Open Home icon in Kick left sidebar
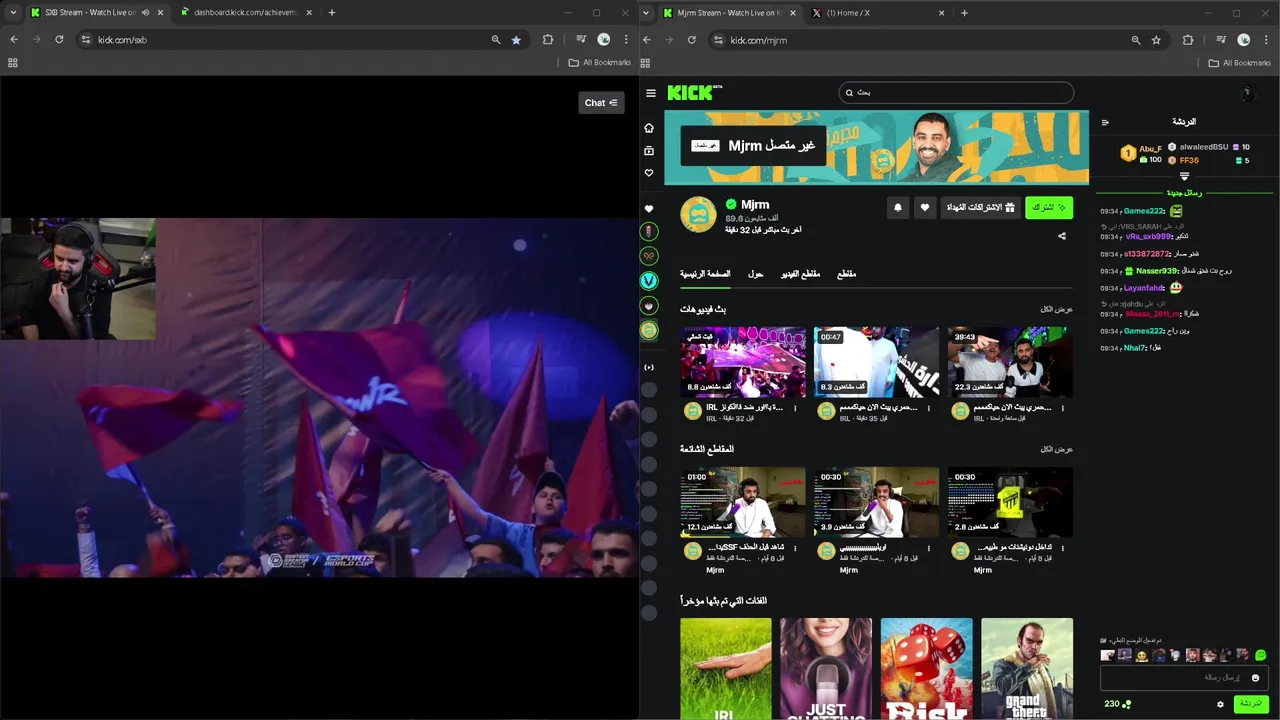This screenshot has width=1280, height=720. point(649,128)
